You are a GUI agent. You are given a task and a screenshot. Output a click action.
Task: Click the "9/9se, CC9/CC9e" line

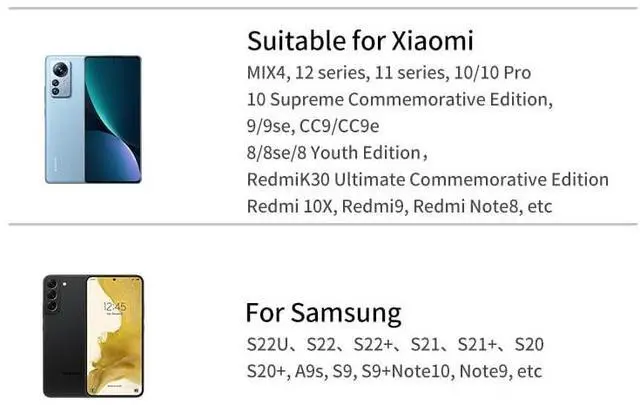pos(313,126)
